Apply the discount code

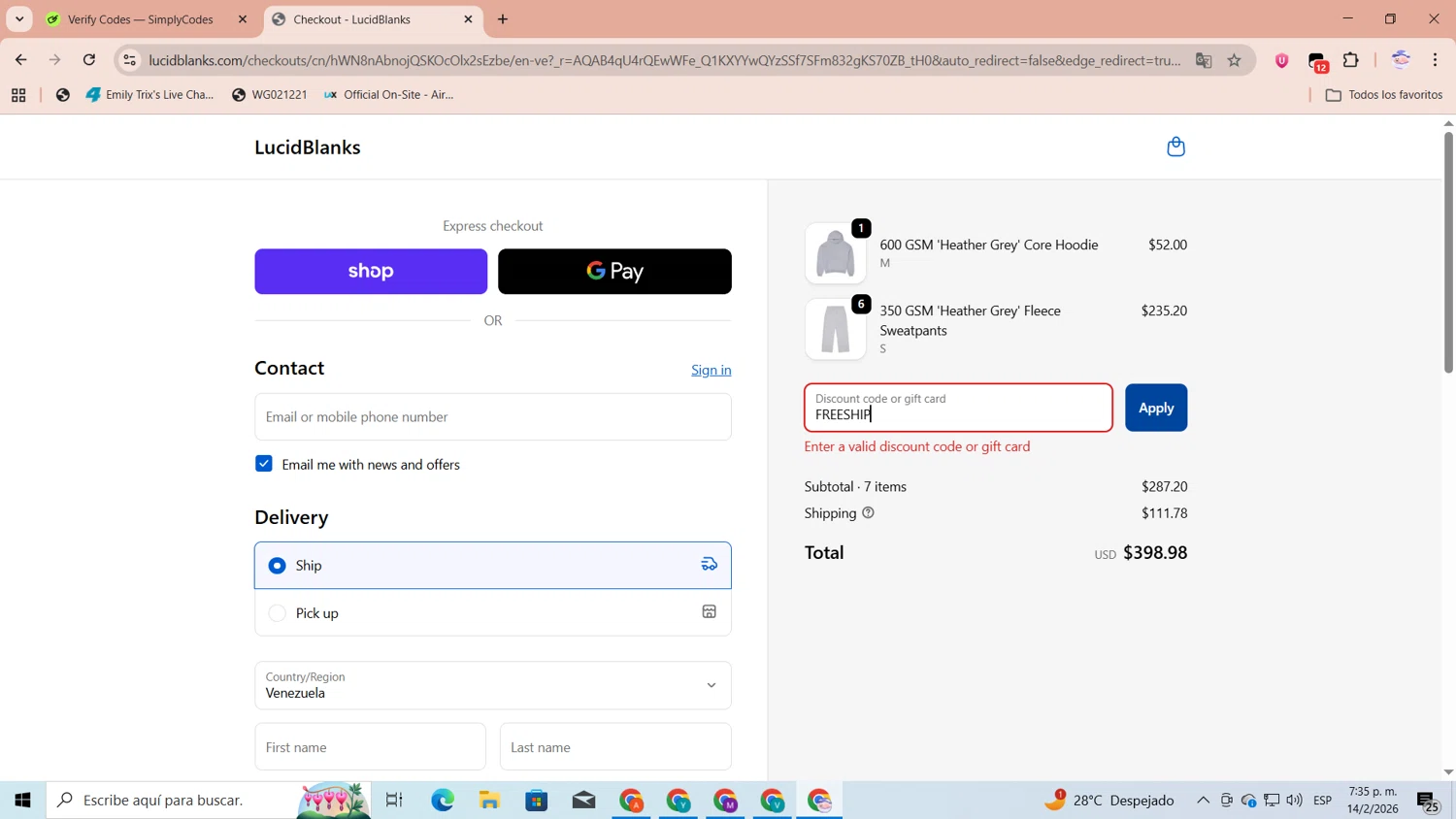pyautogui.click(x=1156, y=408)
